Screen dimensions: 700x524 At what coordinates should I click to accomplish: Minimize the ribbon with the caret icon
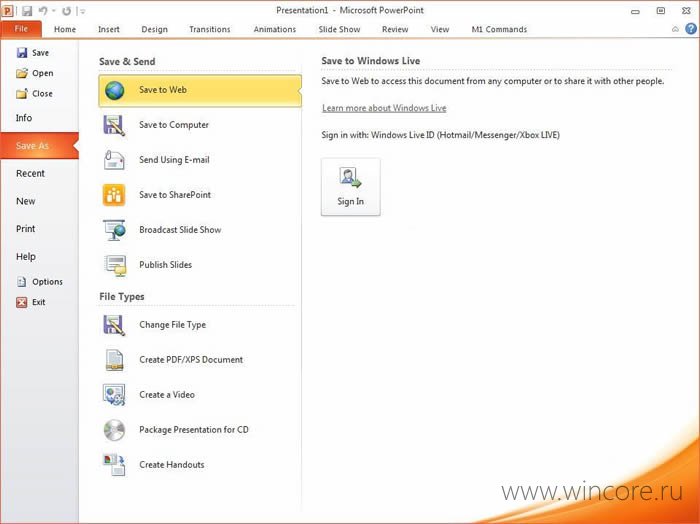tap(675, 29)
